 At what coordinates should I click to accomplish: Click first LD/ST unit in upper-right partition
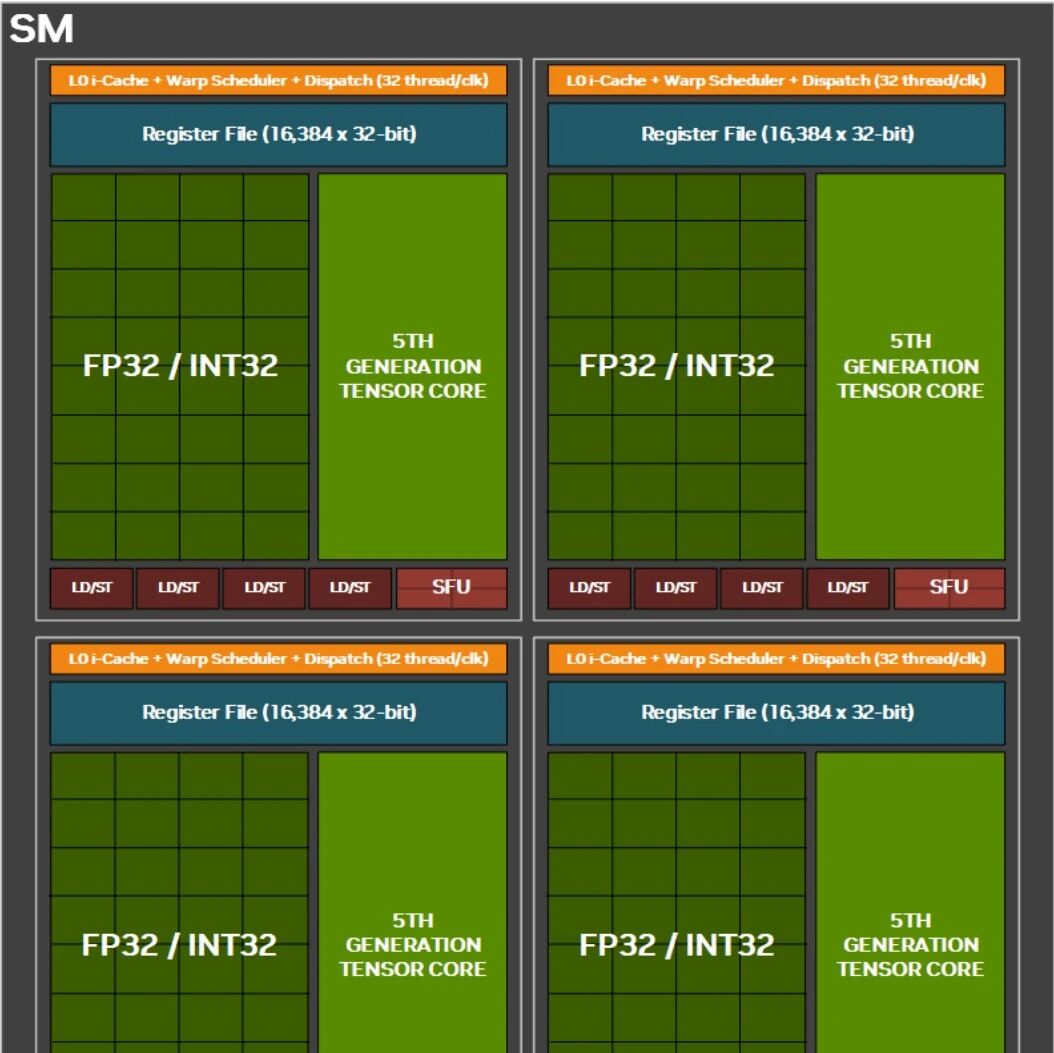[x=590, y=588]
